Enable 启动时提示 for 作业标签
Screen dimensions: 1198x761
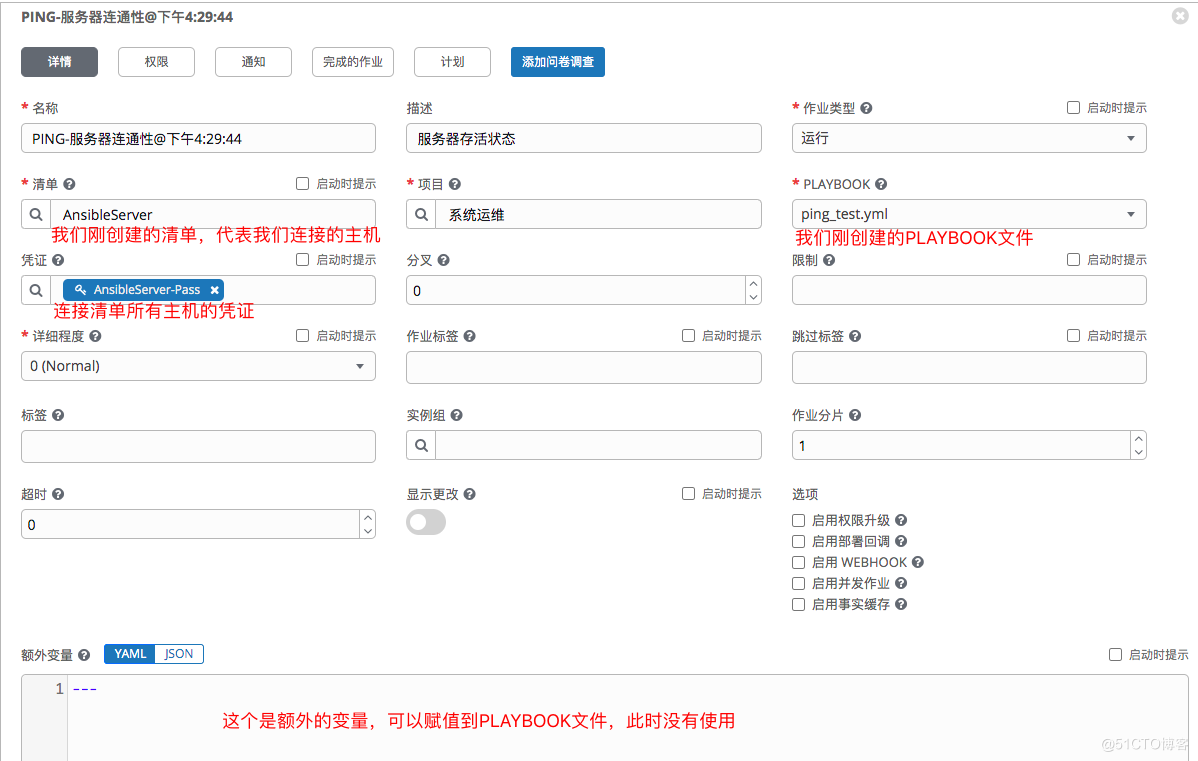pyautogui.click(x=688, y=335)
